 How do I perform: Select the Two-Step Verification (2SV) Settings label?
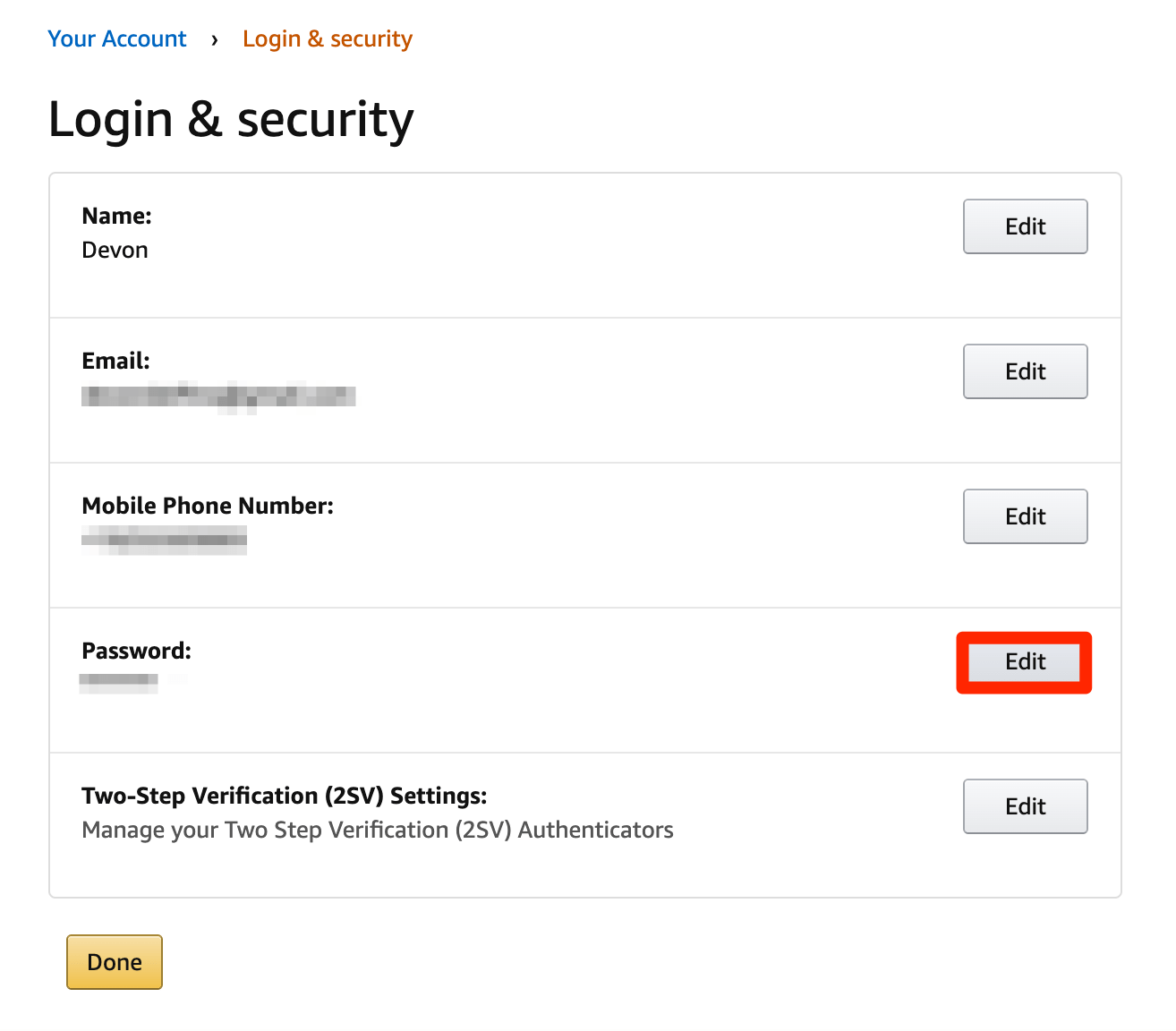click(x=285, y=796)
